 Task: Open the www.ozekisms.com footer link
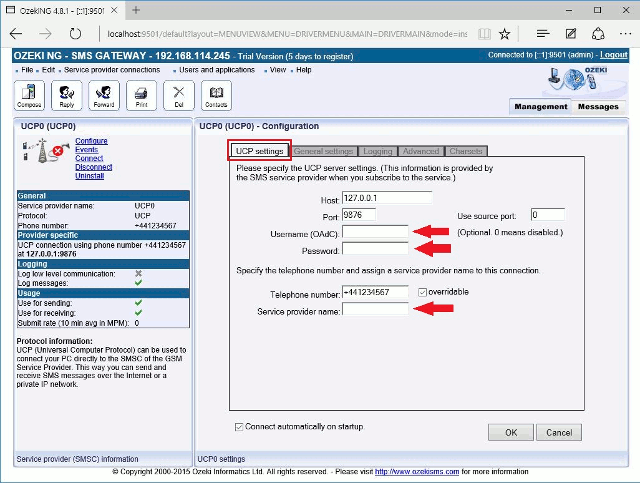[x=417, y=472]
